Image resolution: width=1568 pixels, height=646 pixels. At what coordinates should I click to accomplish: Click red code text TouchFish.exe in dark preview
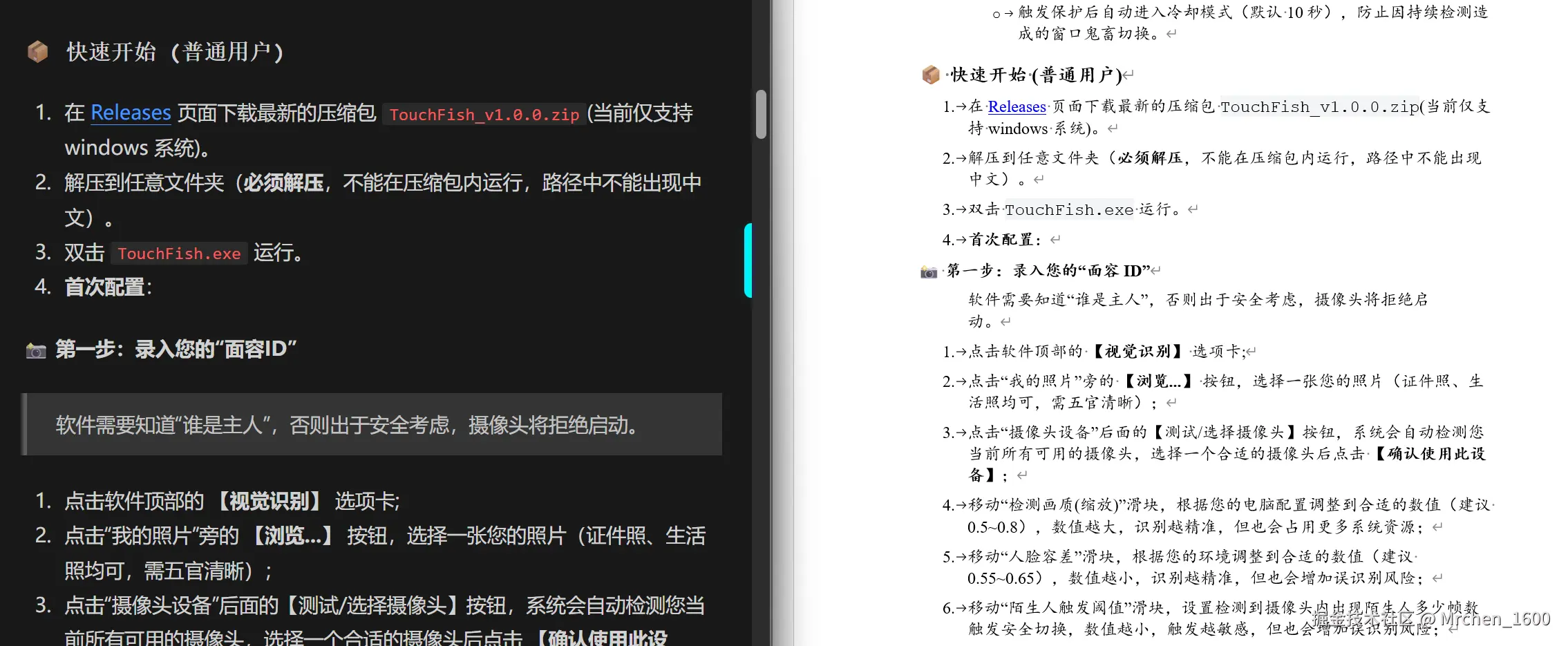[x=179, y=253]
